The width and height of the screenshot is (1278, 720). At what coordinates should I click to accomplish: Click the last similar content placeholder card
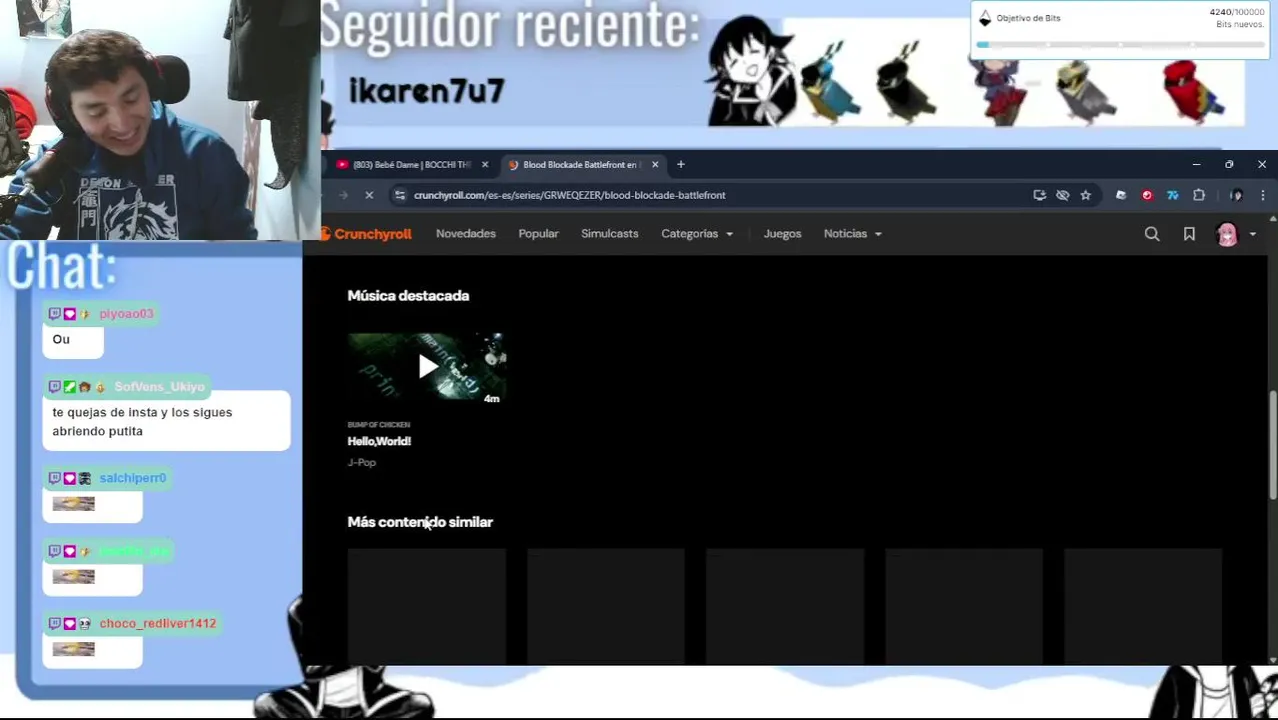pyautogui.click(x=1143, y=606)
